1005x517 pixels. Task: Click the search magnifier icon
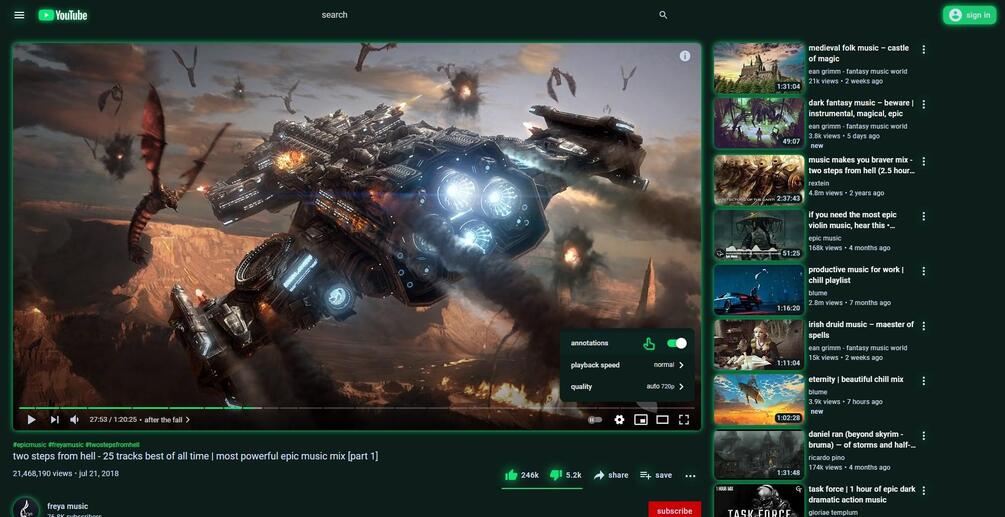tap(663, 15)
